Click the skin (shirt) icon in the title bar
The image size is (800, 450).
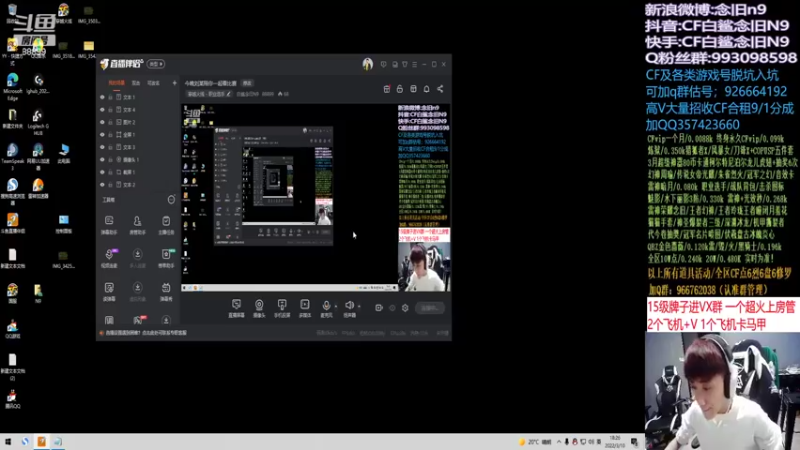click(x=405, y=64)
